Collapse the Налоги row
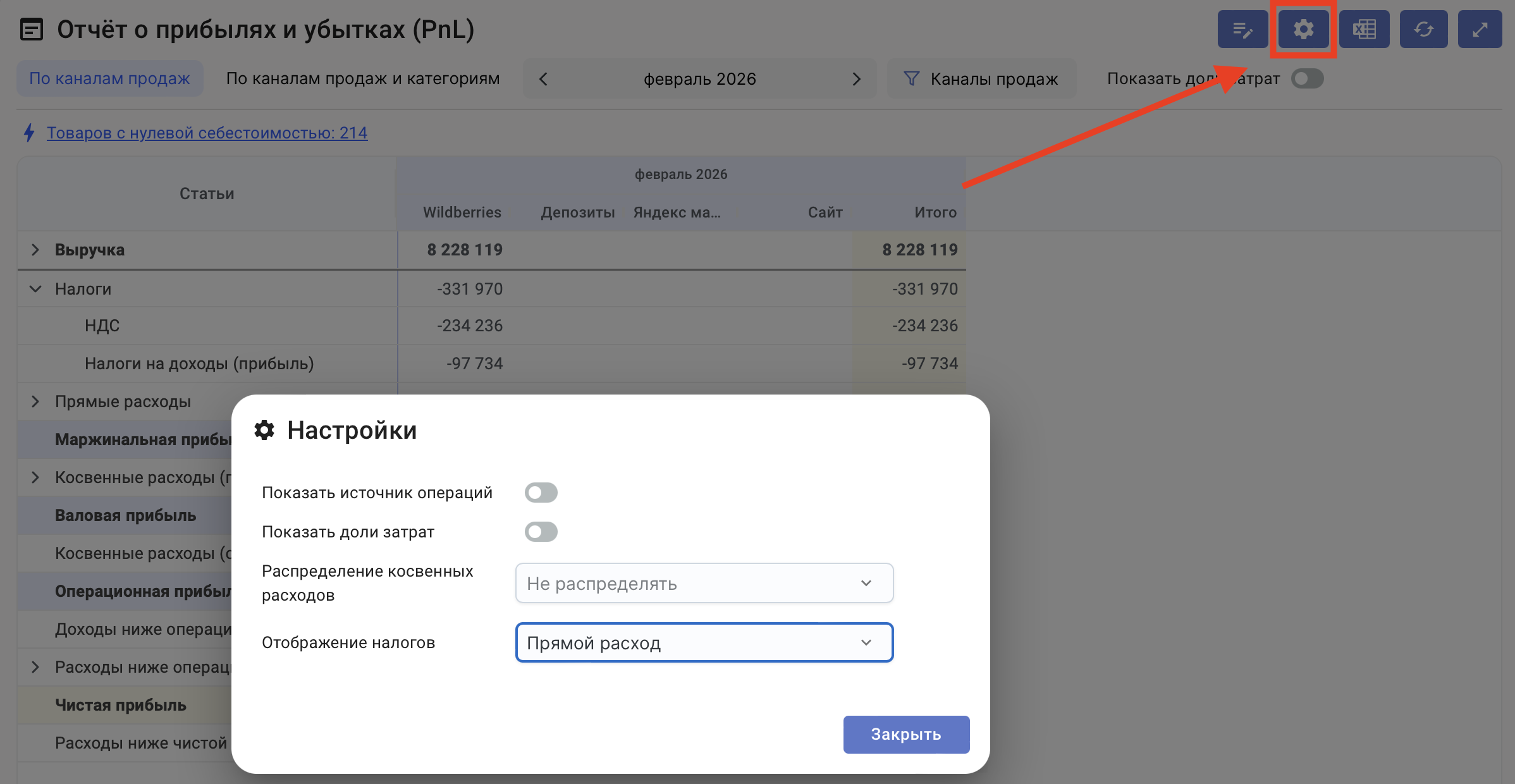This screenshot has height=784, width=1515. tap(35, 289)
